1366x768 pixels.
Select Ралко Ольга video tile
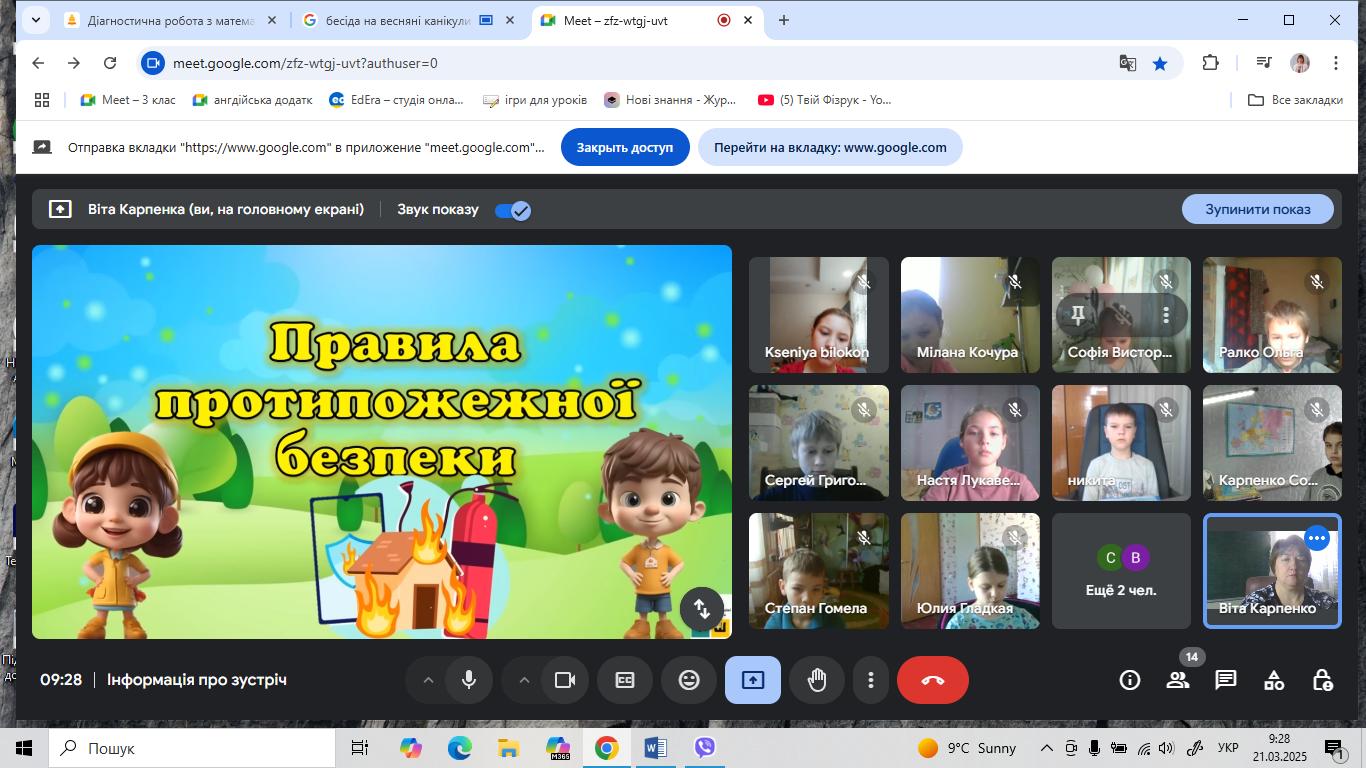1272,315
